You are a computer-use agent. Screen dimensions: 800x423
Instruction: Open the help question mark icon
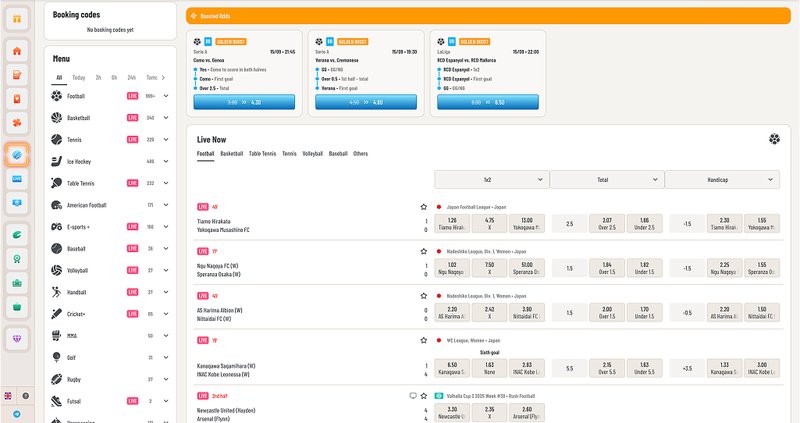26,395
